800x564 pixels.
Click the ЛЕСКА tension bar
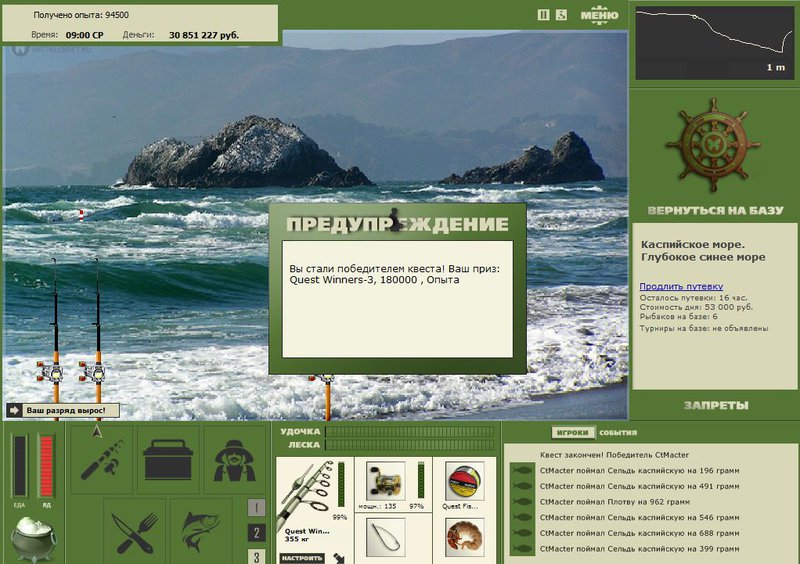(x=410, y=445)
